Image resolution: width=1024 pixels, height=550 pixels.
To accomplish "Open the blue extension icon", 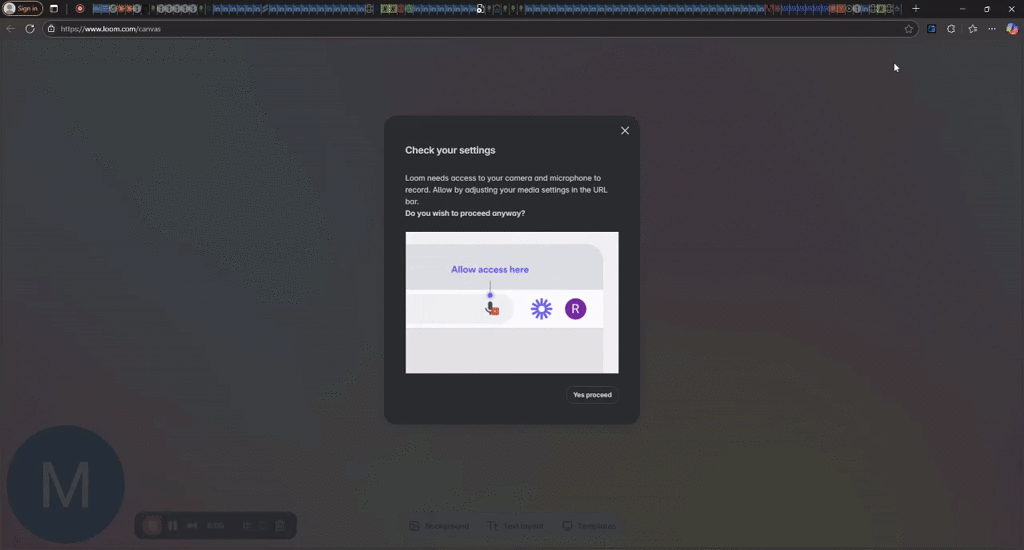I will pyautogui.click(x=931, y=29).
